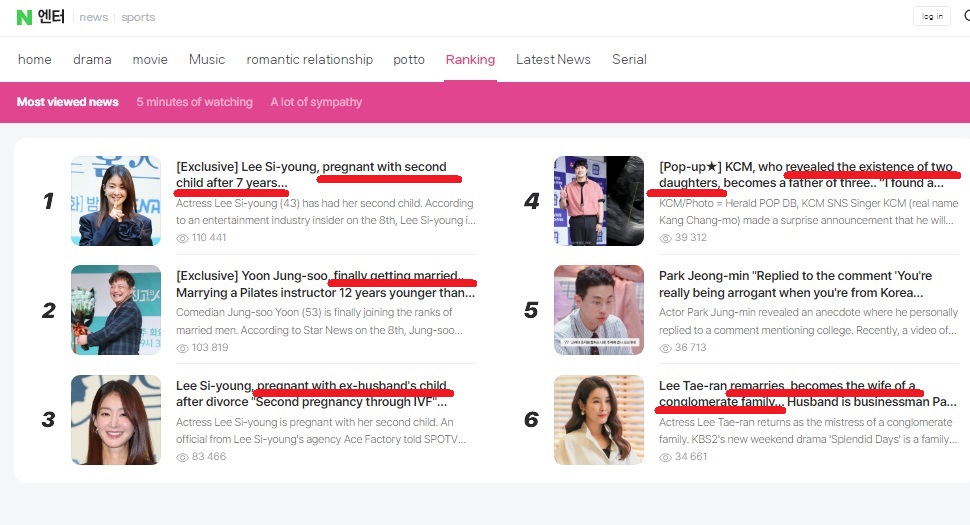Click the Lee Tae-ran thumbnail
This screenshot has width=970, height=525.
point(599,419)
